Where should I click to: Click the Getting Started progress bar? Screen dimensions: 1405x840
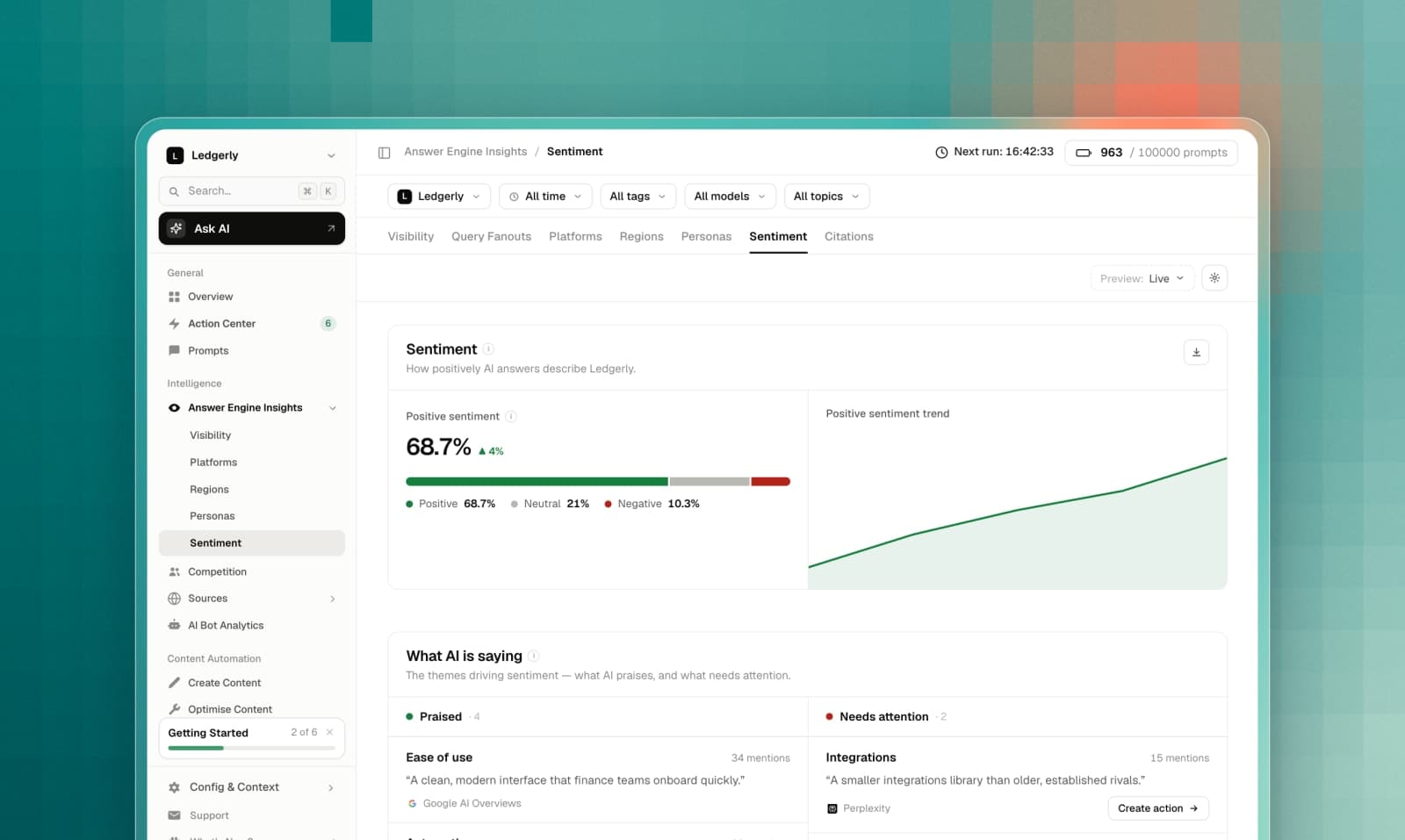click(x=252, y=748)
